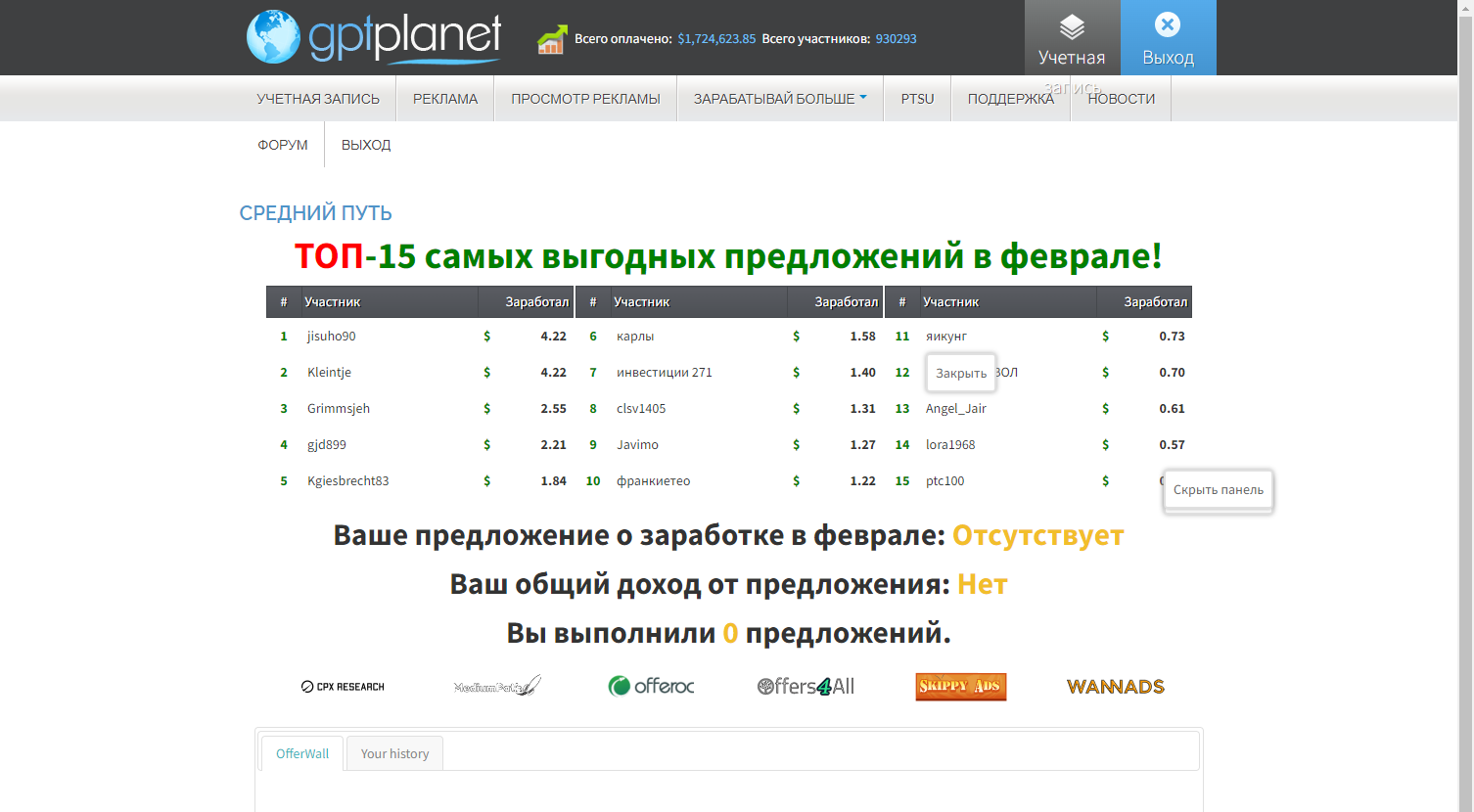
Task: Select PTSU in the navigation bar
Action: pyautogui.click(x=917, y=99)
